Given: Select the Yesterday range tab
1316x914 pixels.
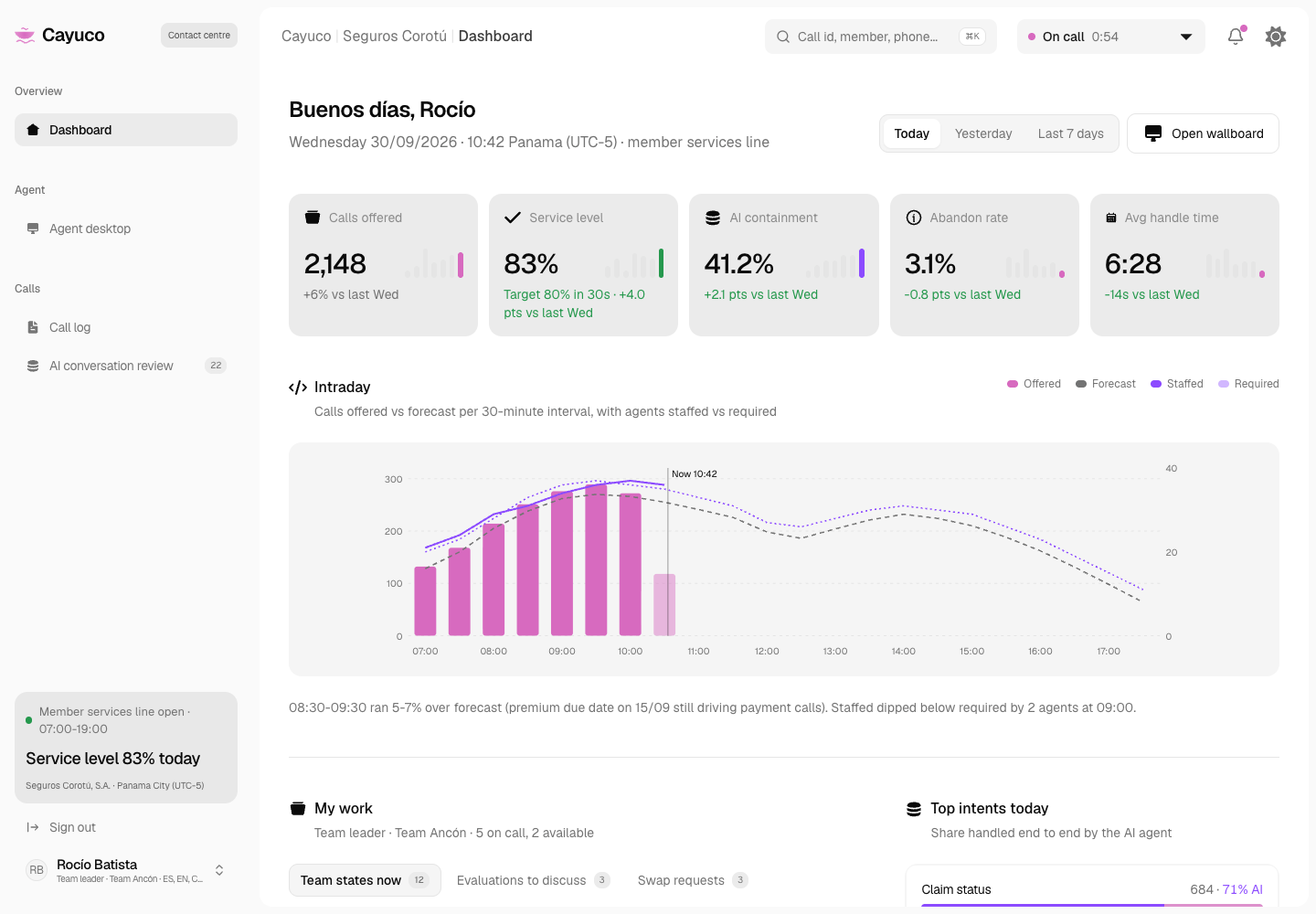Looking at the screenshot, I should (983, 133).
